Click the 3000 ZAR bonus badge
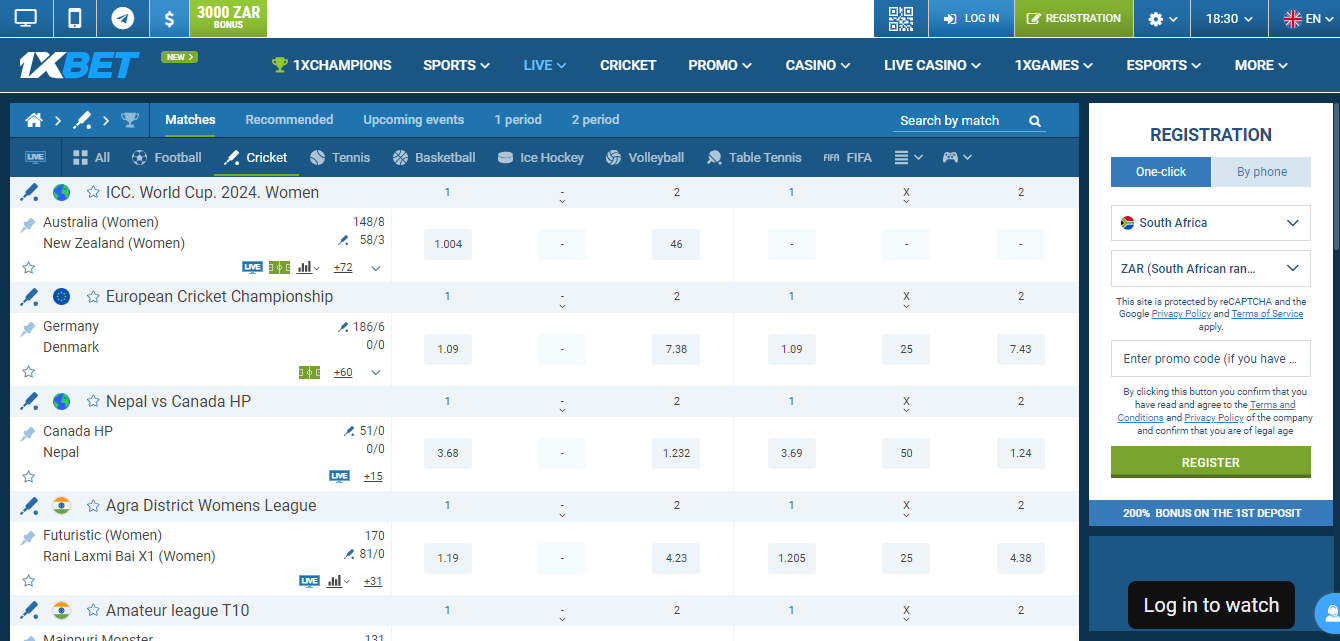Screen dimensions: 1340x641 [x=228, y=18]
